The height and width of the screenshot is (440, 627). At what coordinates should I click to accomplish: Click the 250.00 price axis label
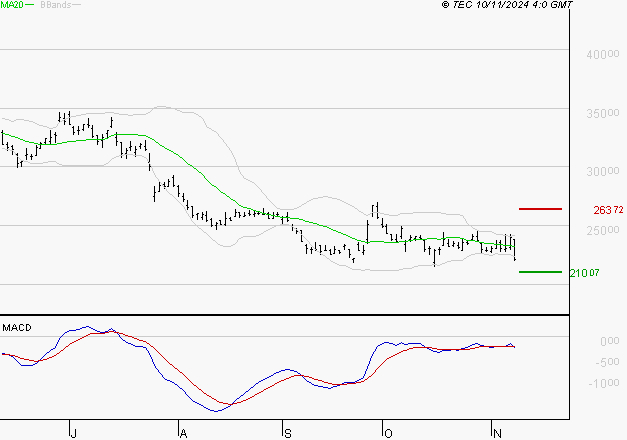pyautogui.click(x=603, y=230)
